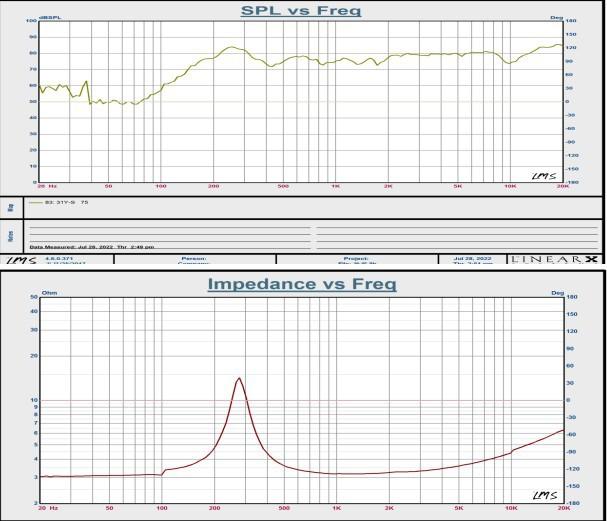
Task: Click the LMS logo inside the SPL graph
Action: pos(541,174)
